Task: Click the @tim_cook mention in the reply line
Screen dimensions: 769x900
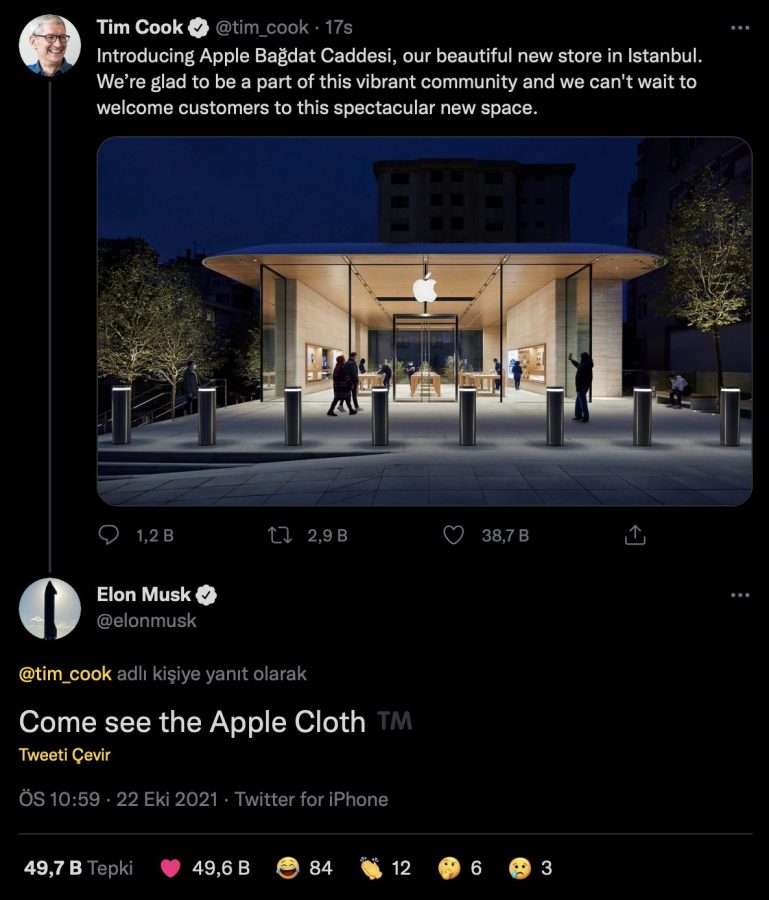Action: point(63,674)
